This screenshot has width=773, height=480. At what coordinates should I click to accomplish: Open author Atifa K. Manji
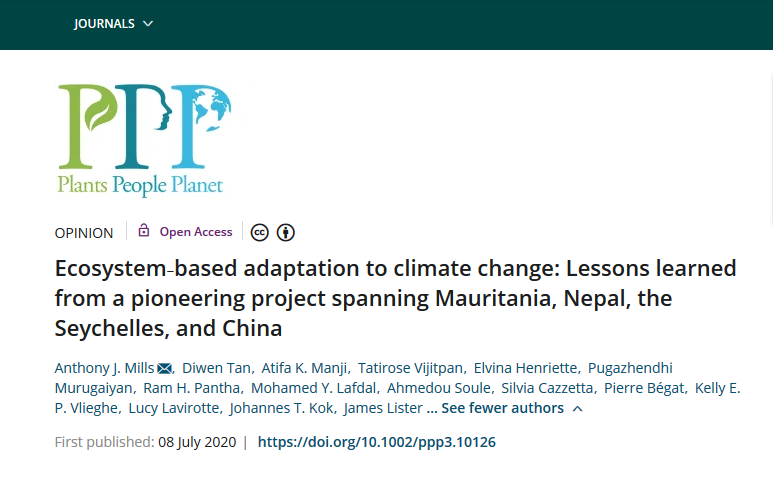(x=304, y=368)
